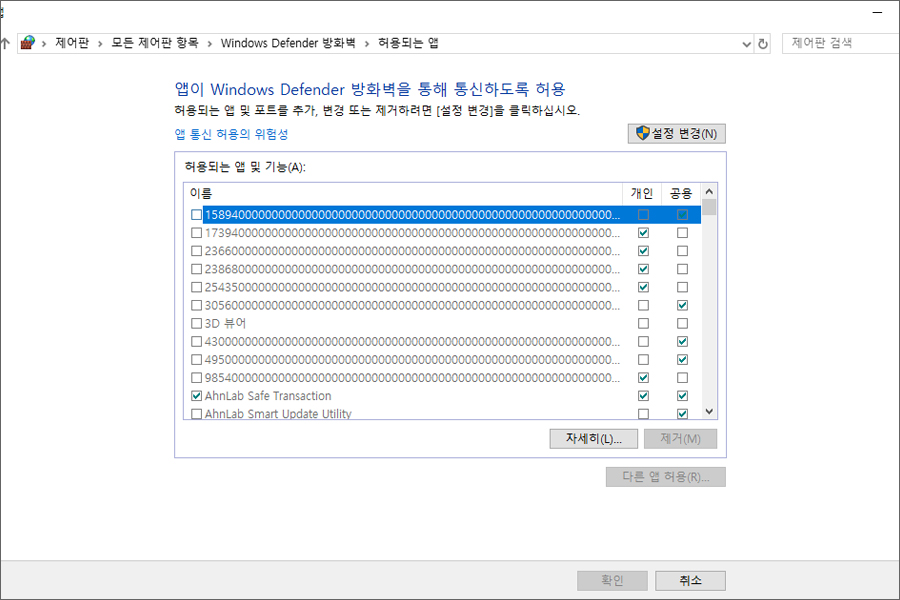
Task: Toggle 공용 checkbox for 23660000 entry
Action: coord(682,251)
